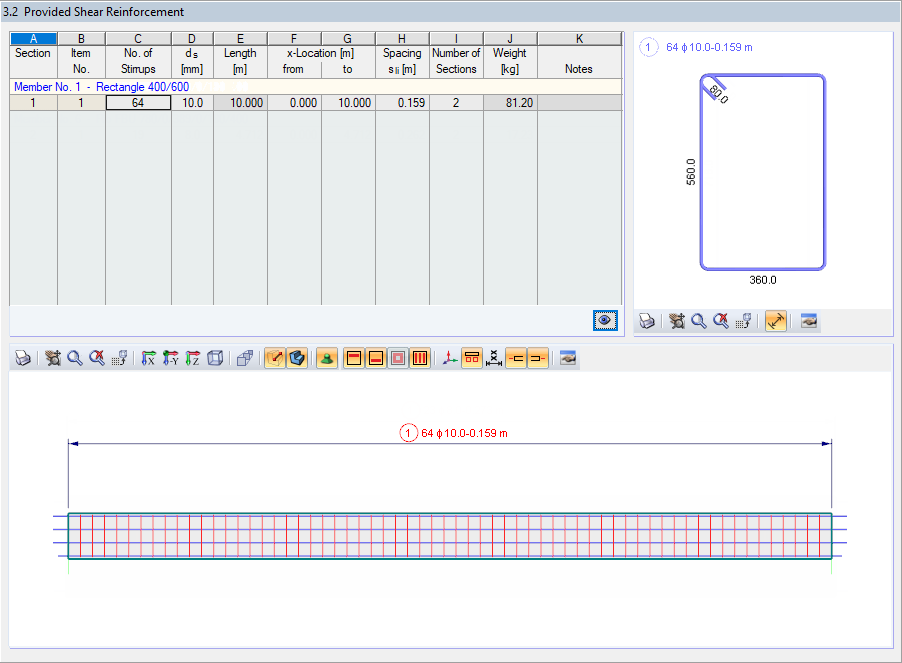Click 560.0 height dimension of stirrup
902x663 pixels.
[x=691, y=172]
